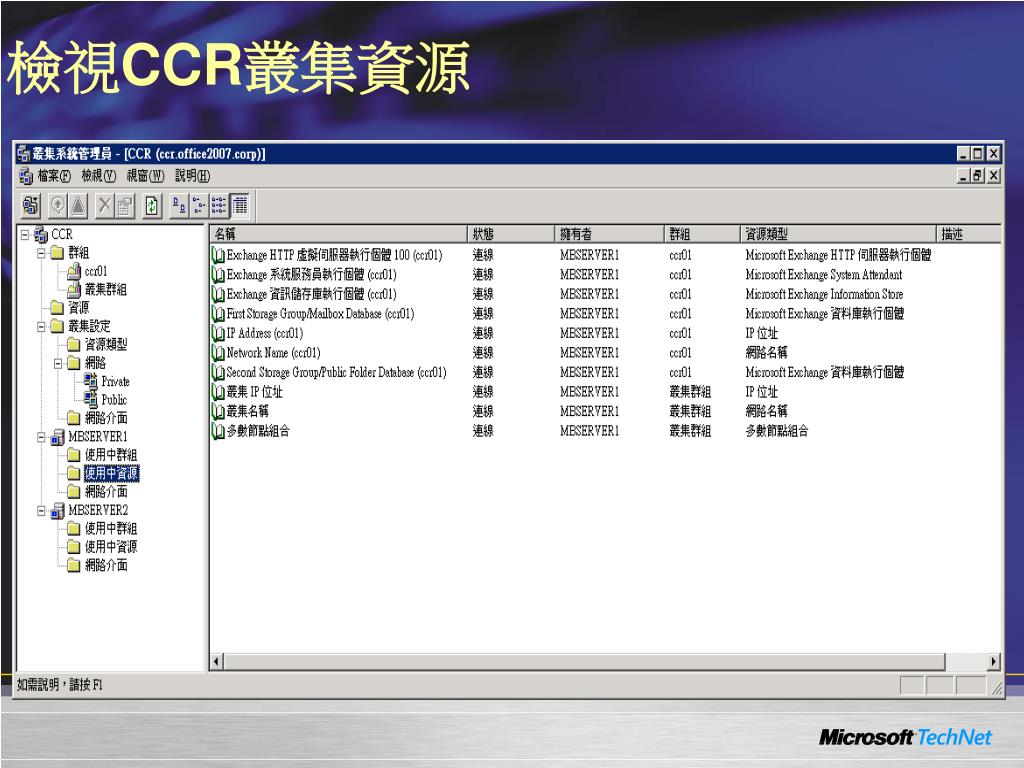Click the resource icon of Exchange 系統服務員執行個體 row
The height and width of the screenshot is (768, 1024).
coord(218,275)
